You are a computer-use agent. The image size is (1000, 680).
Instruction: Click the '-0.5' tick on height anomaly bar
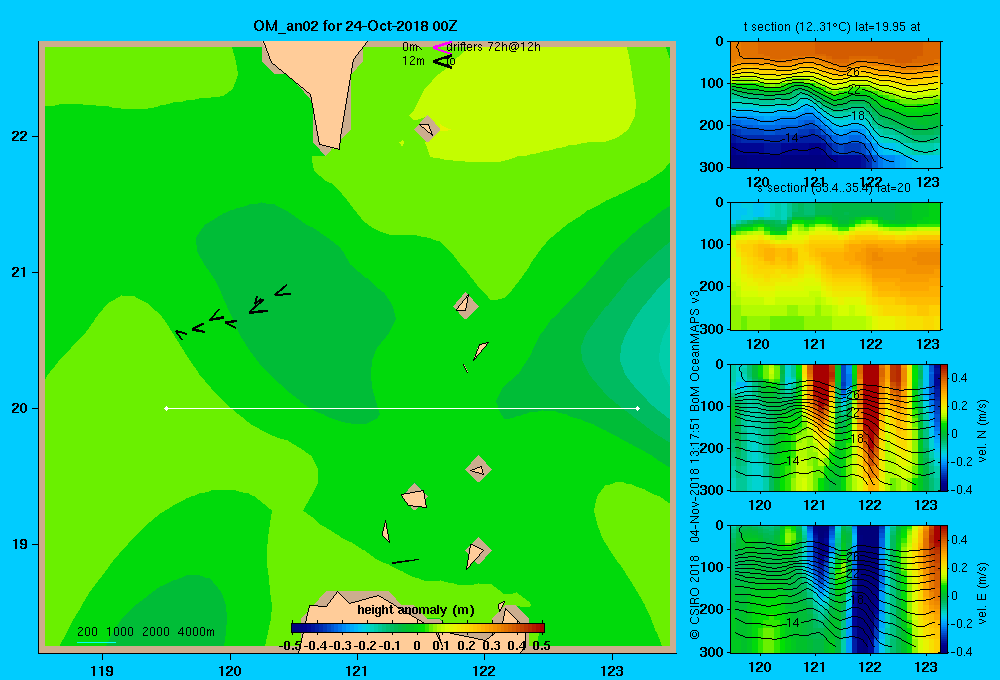pyautogui.click(x=290, y=646)
